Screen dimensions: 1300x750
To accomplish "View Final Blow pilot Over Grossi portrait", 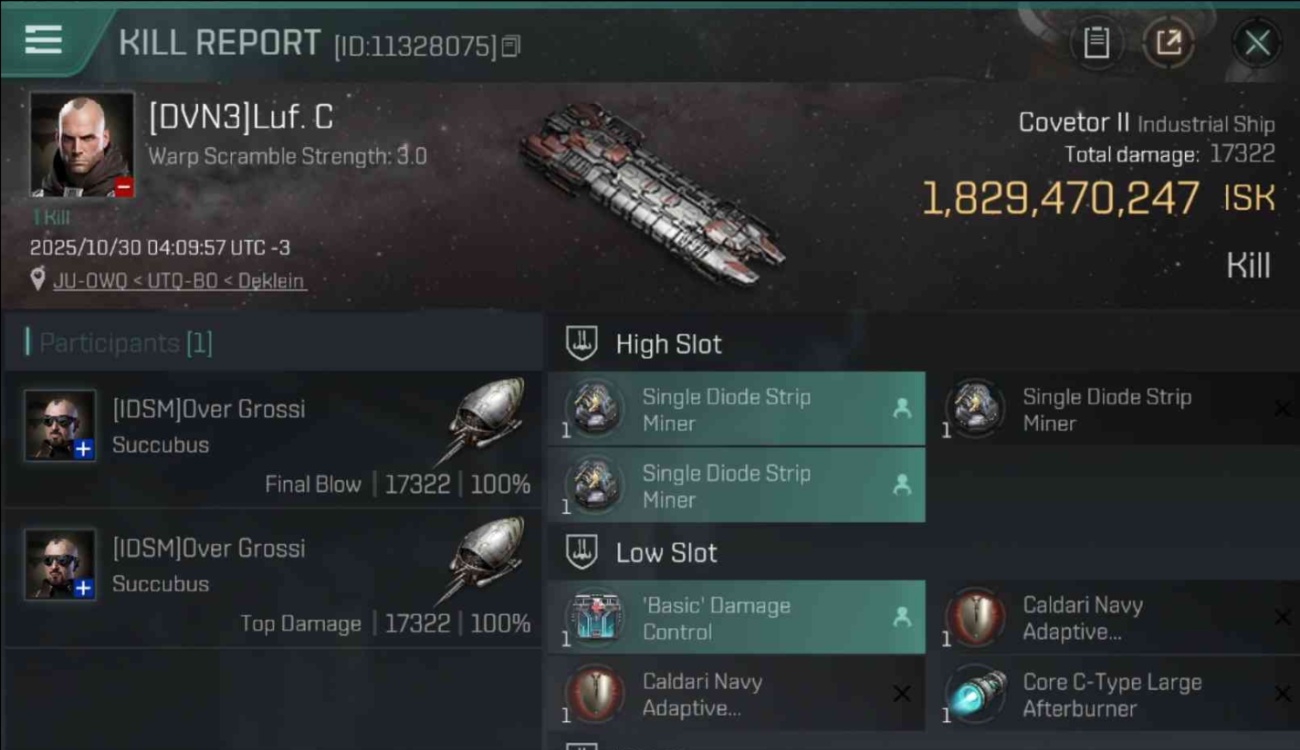I will tap(61, 426).
